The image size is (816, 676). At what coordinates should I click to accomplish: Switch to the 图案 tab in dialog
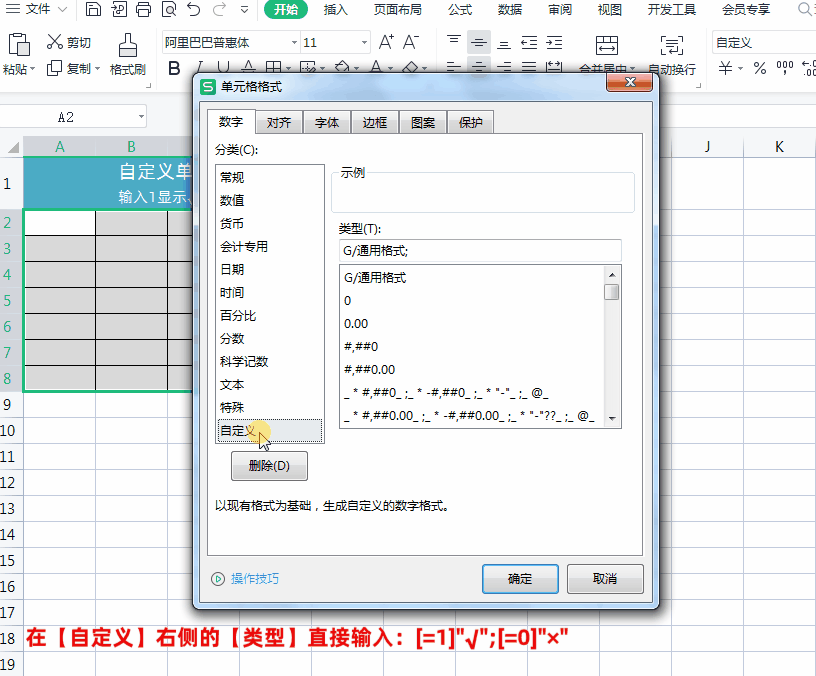coord(423,122)
